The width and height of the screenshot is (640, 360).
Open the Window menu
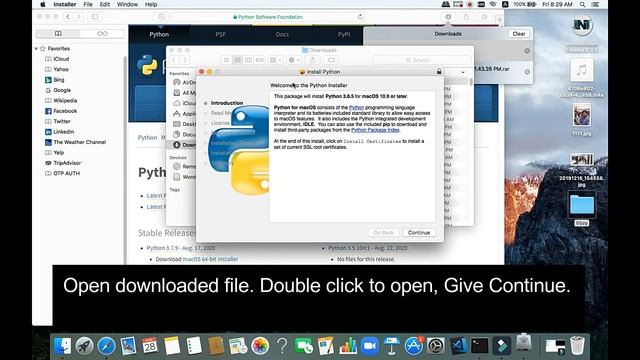tap(127, 4)
